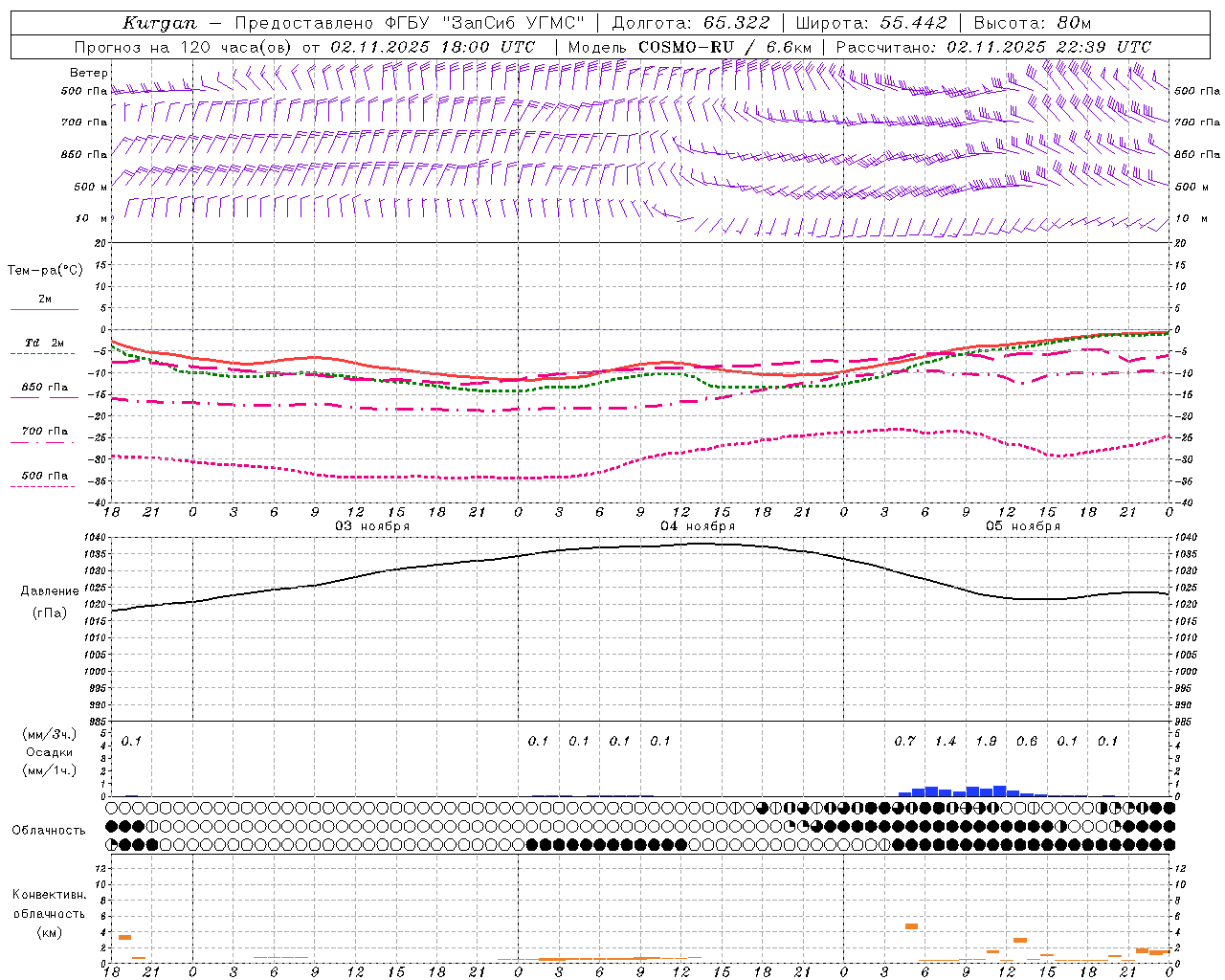The height and width of the screenshot is (980, 1225).
Task: Click the dashed line sample under "500 гПа" legend
Action: pyautogui.click(x=43, y=486)
